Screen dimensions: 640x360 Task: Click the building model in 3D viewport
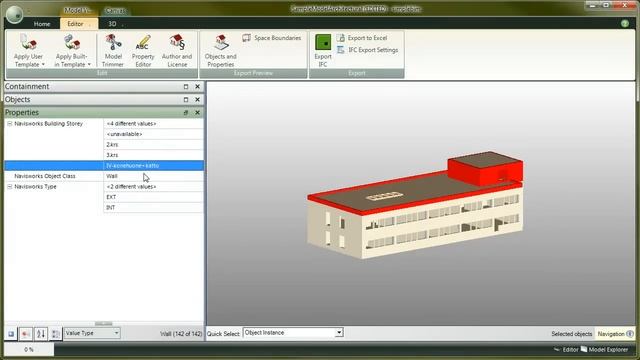415,205
